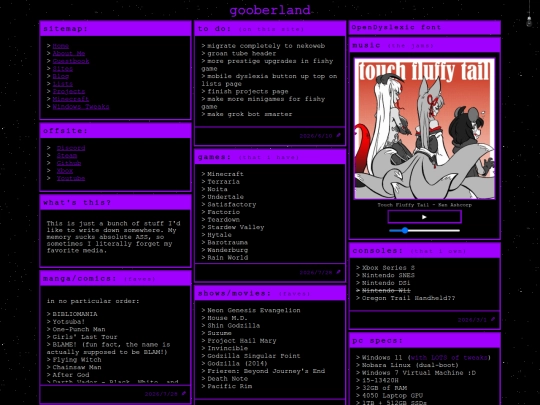Image resolution: width=540 pixels, height=405 pixels.
Task: Click "House M.D." in shows list
Action: [227, 318]
